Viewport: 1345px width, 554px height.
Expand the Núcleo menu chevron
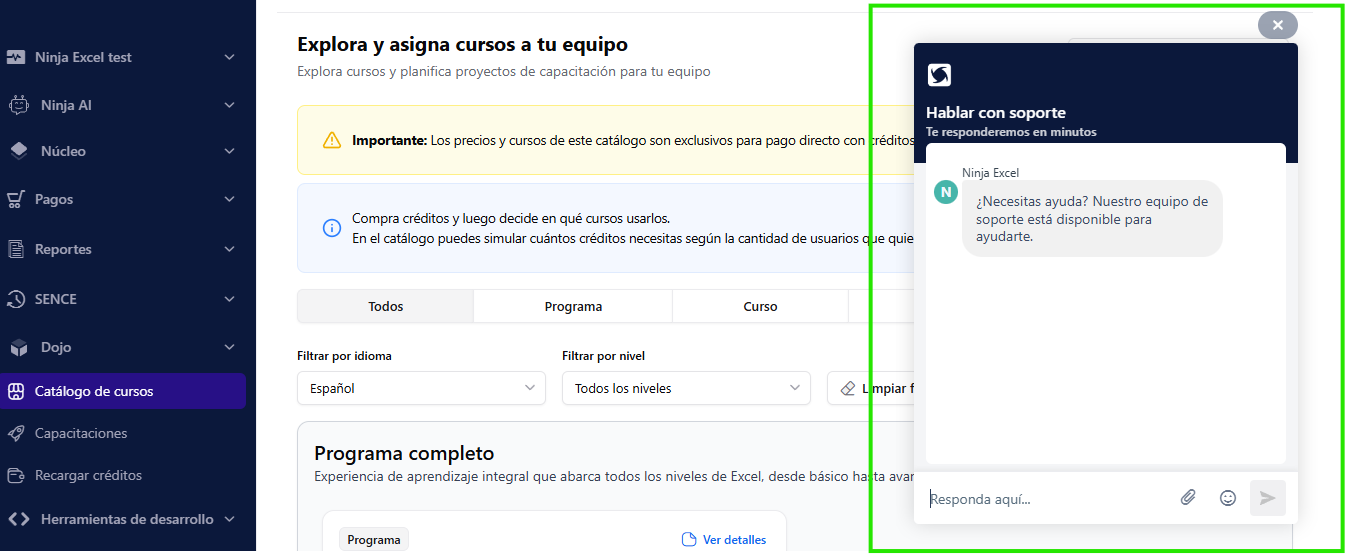(230, 151)
